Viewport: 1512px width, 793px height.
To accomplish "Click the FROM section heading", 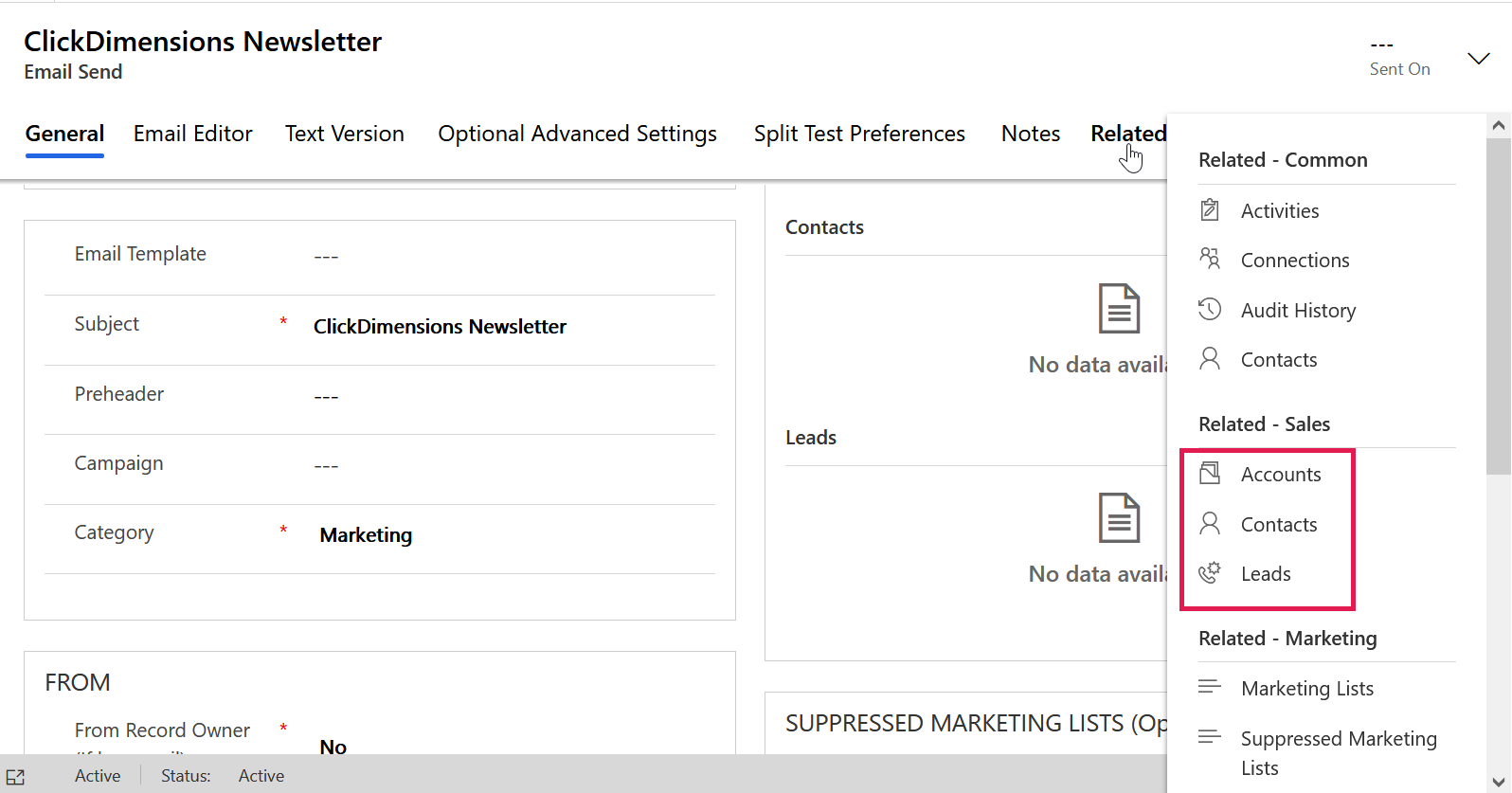I will [x=78, y=682].
